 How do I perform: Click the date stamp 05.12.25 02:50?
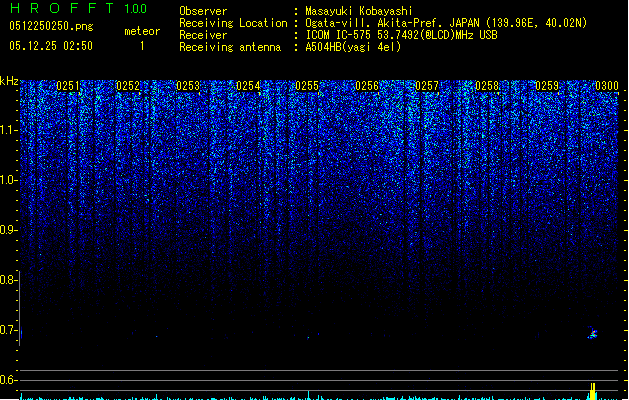point(51,46)
